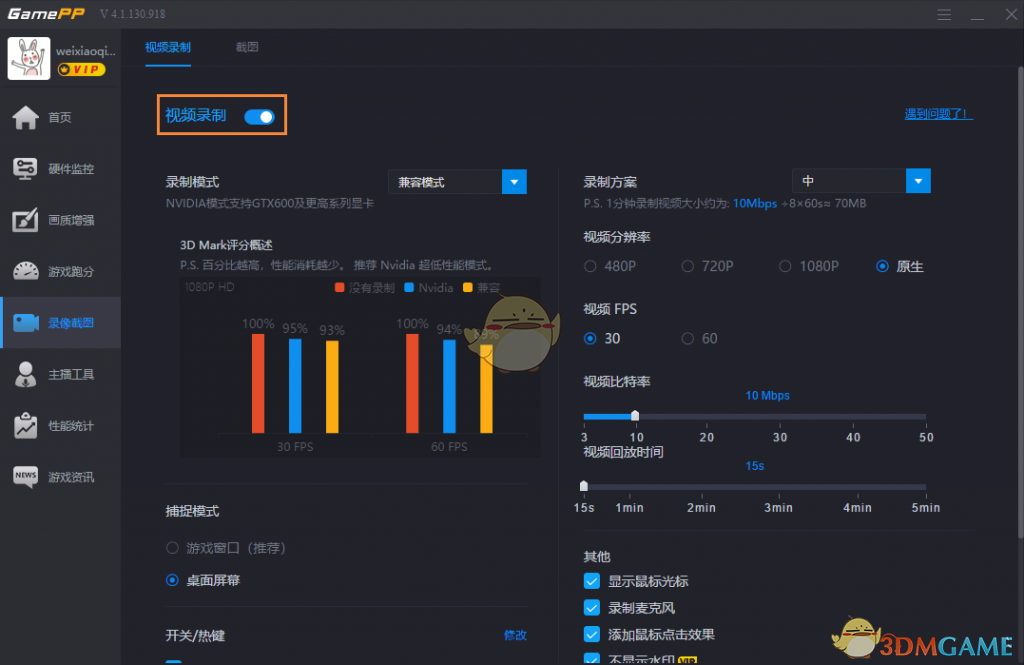Click the vertical scrollbar on right edge
The width and height of the screenshot is (1024, 665).
coord(1020,302)
